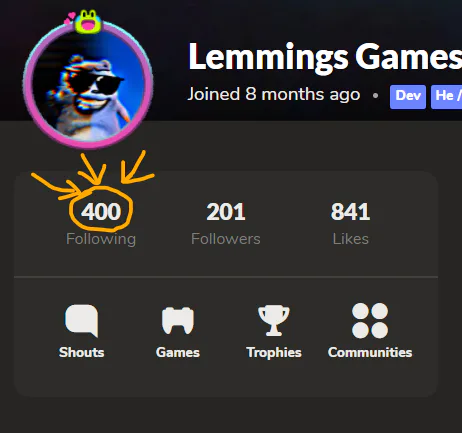Click the Lemmings Games profile avatar
Viewport: 462px width, 433px height.
point(88,85)
